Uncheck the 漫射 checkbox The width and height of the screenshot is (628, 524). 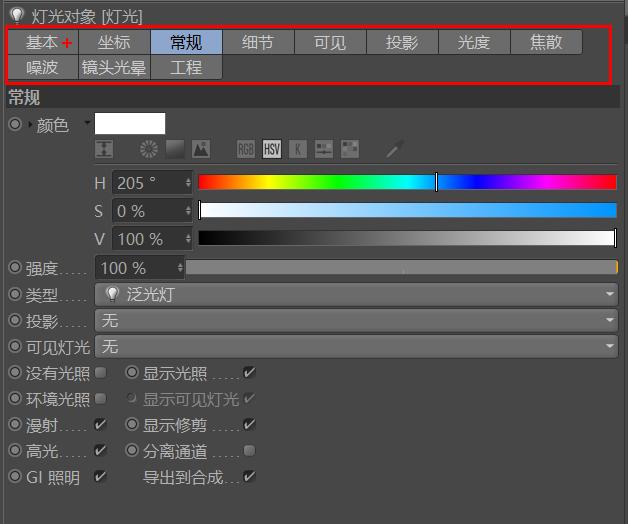(100, 424)
